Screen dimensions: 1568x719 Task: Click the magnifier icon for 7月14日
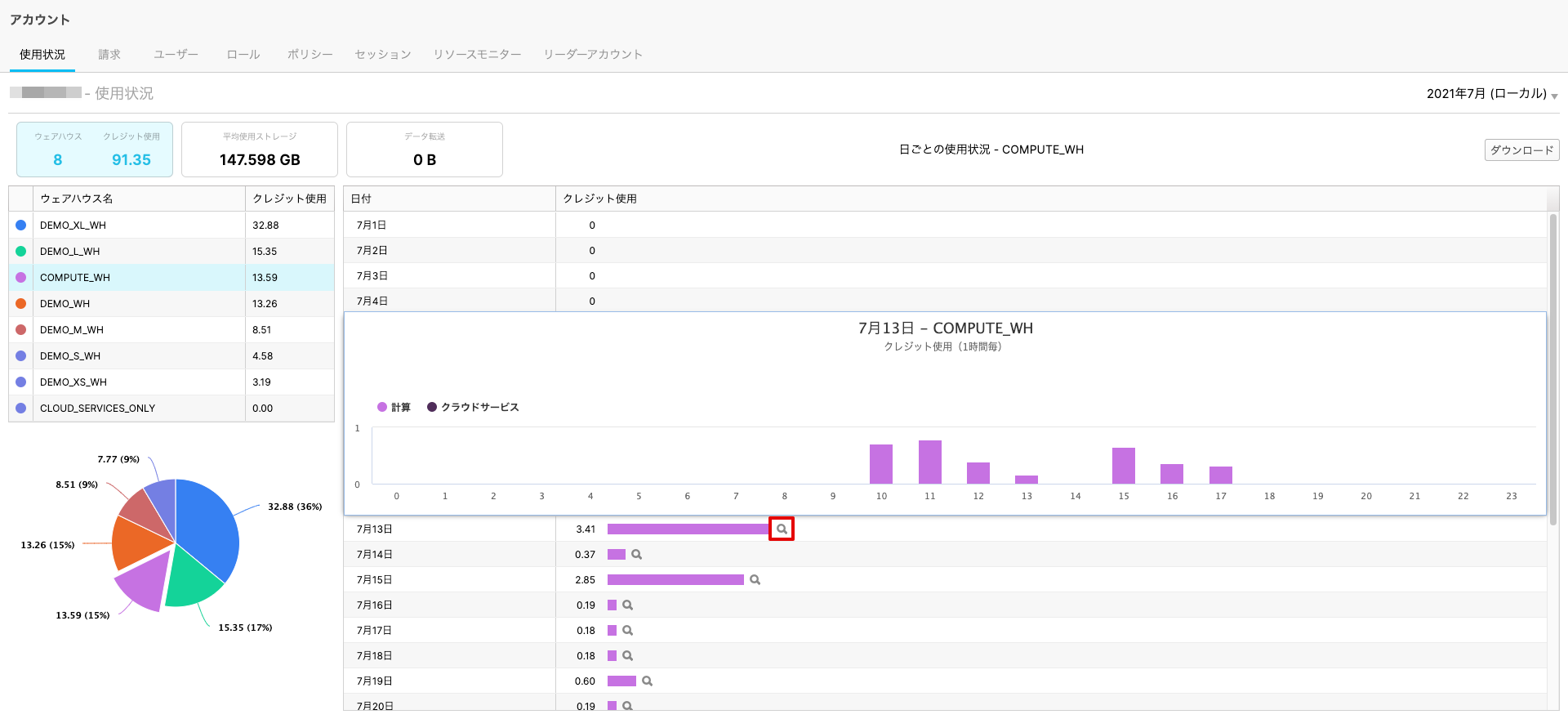[636, 555]
